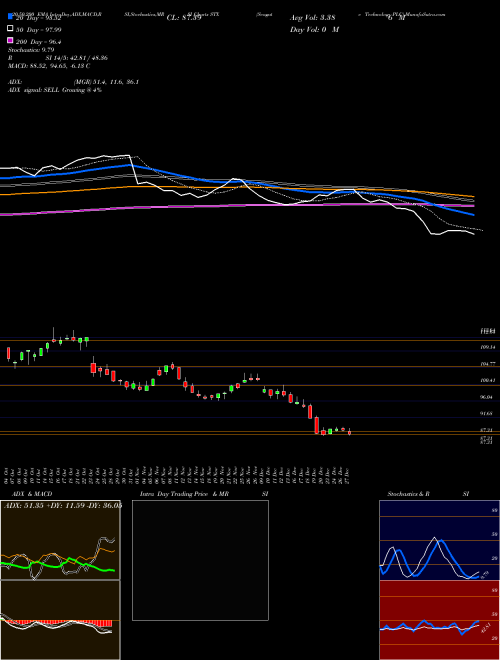Click the ADX +DY -DY values header
Viewport: 500px width, 660px height.
pos(63,506)
